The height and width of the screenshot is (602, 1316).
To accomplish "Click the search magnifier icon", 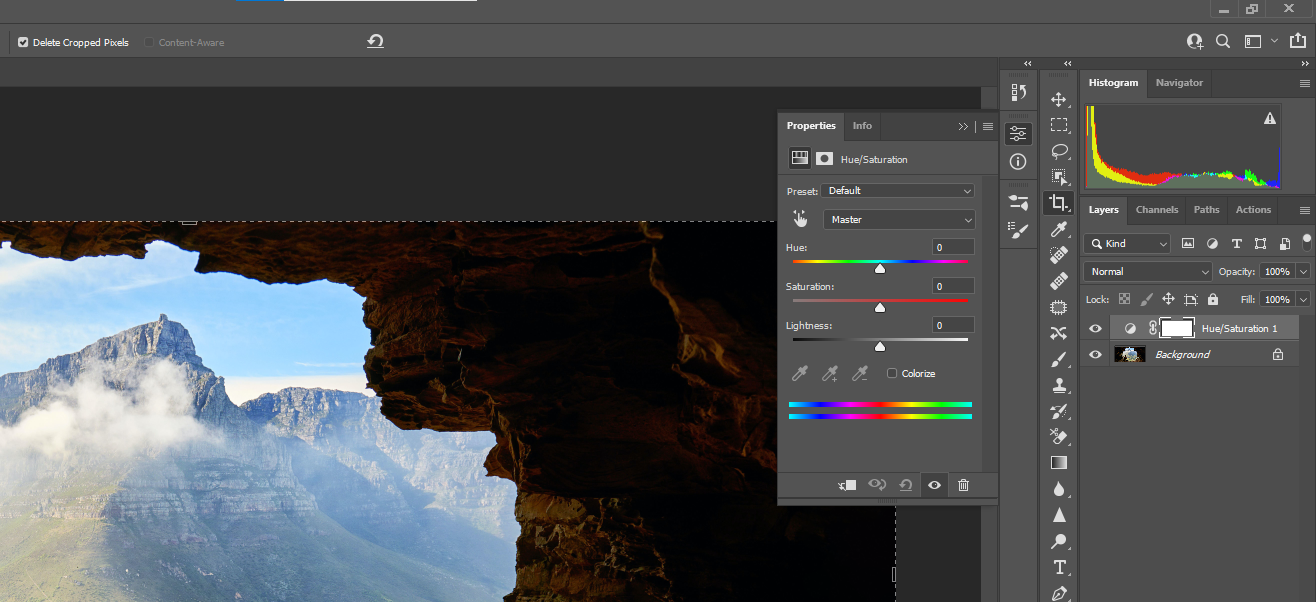I will (1222, 42).
